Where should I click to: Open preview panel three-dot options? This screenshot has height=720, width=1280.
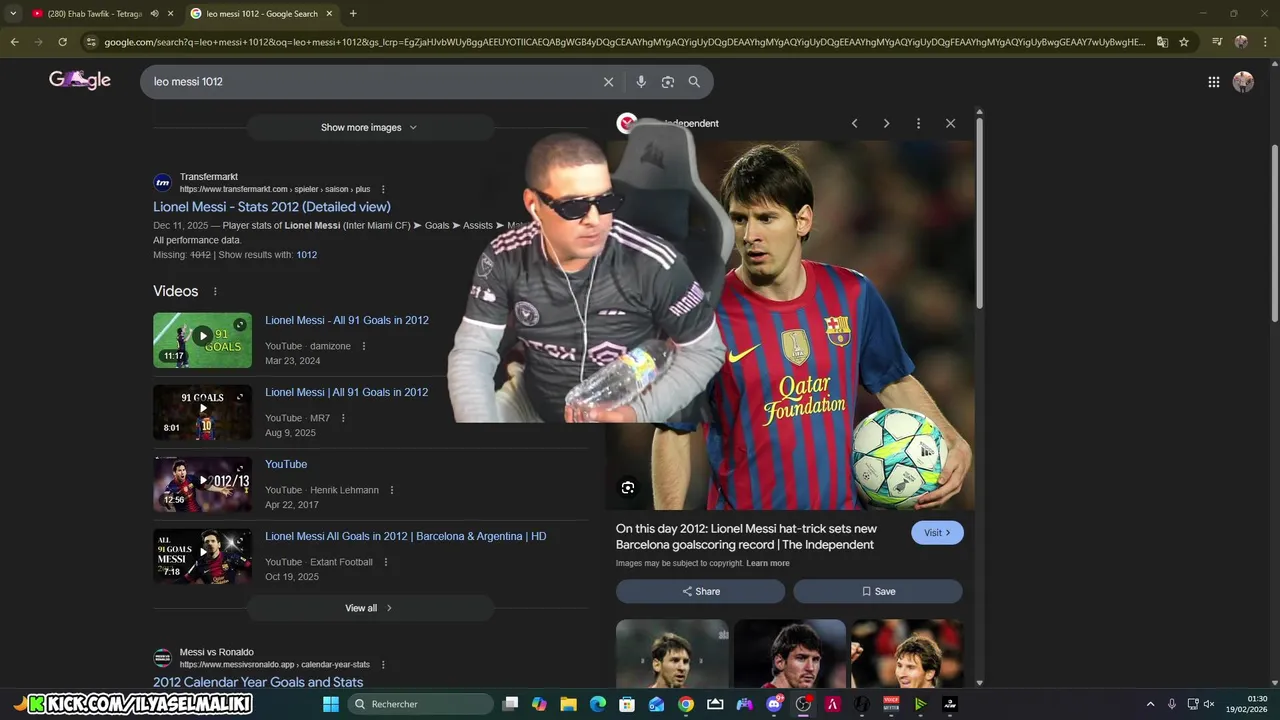click(x=918, y=123)
